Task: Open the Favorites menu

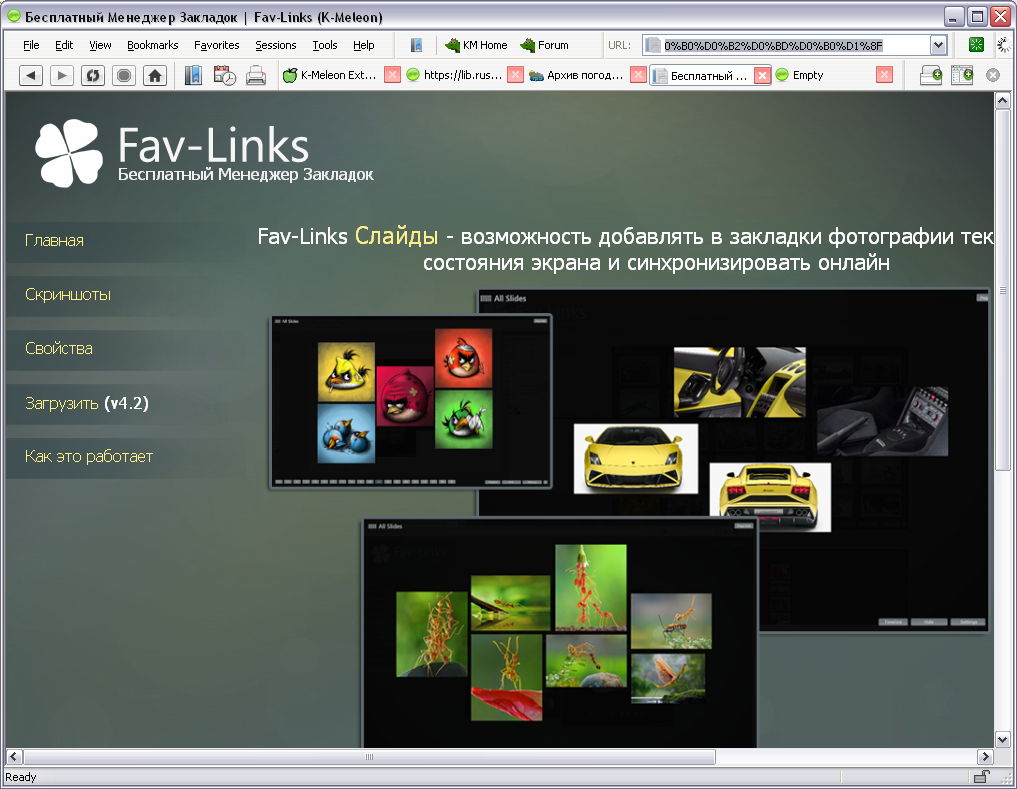Action: pos(217,45)
